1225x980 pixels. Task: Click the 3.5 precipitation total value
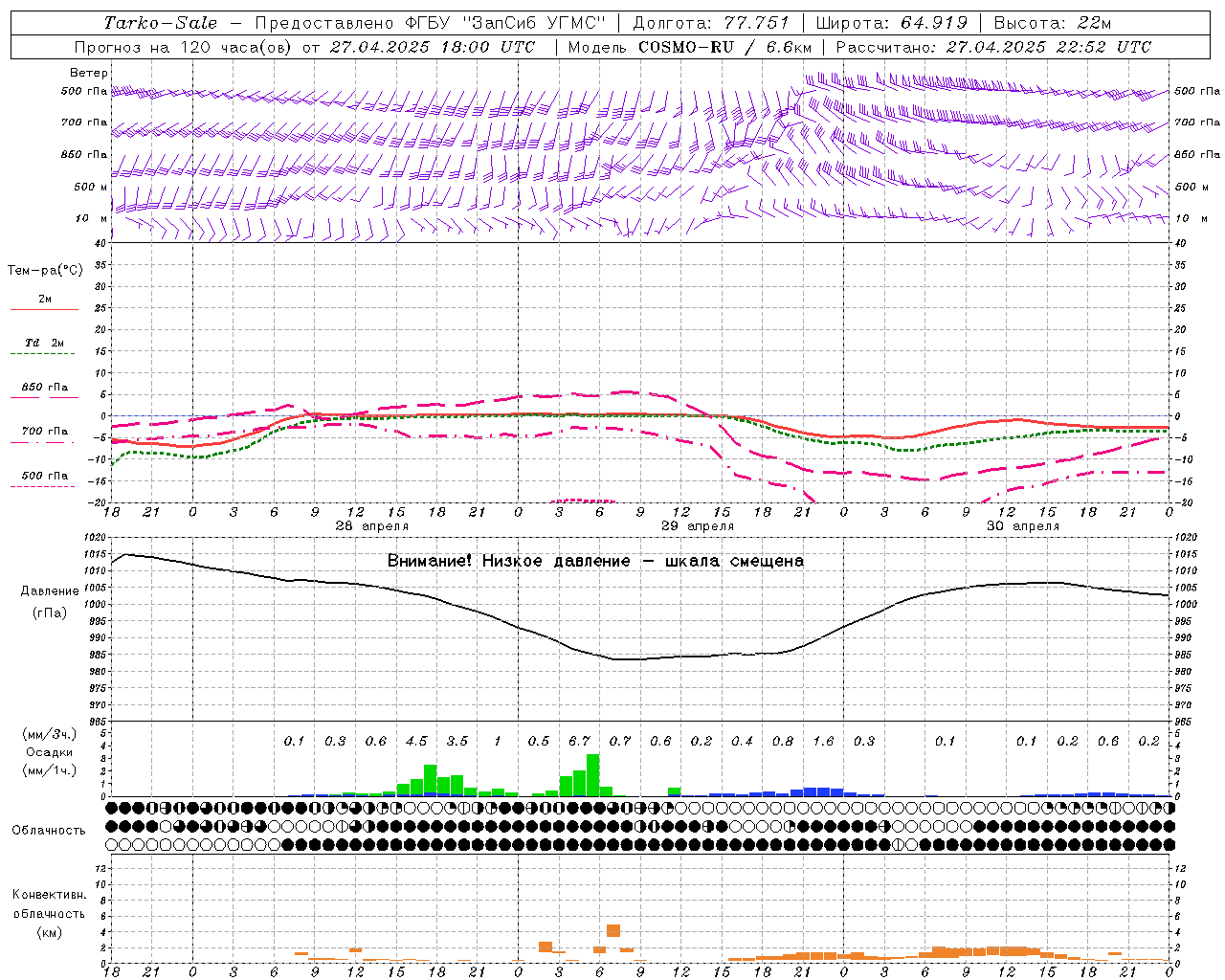[x=457, y=741]
